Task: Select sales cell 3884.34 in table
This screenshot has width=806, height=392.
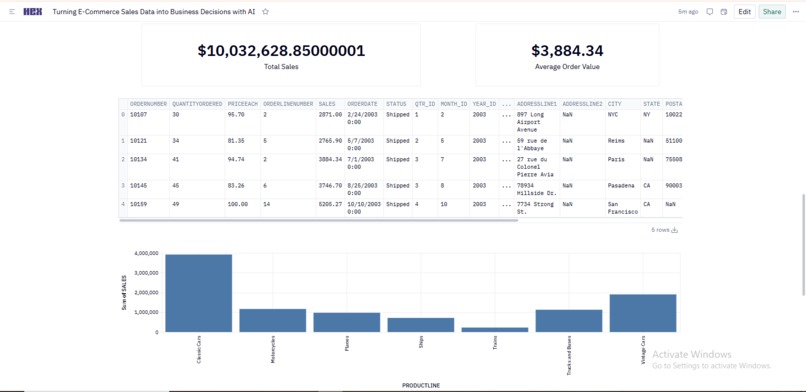Action: coord(330,166)
